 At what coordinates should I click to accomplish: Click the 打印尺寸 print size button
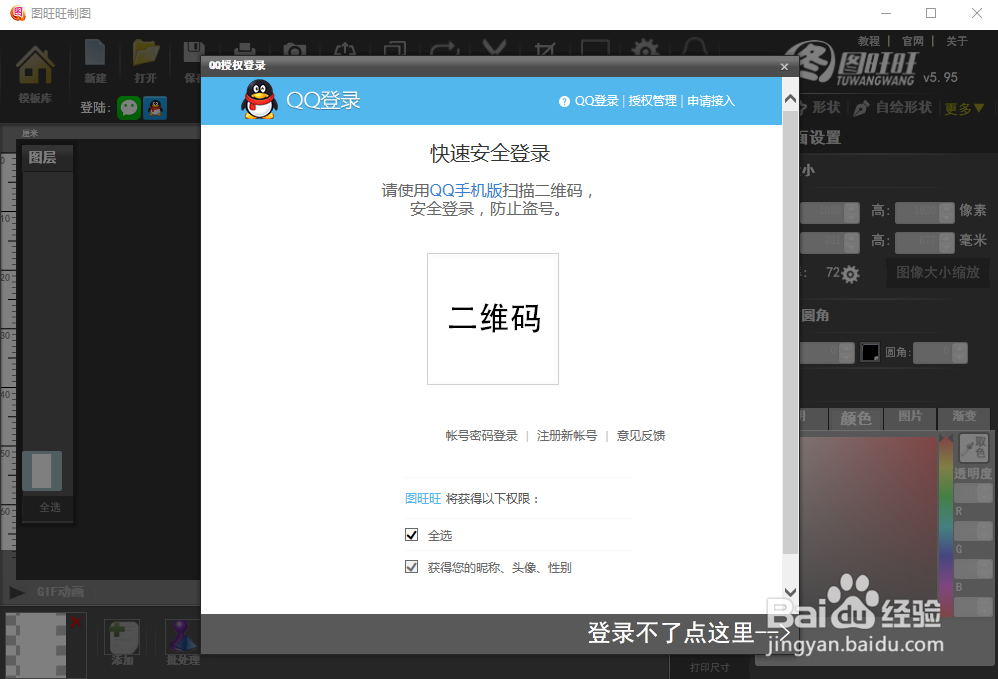tap(710, 668)
